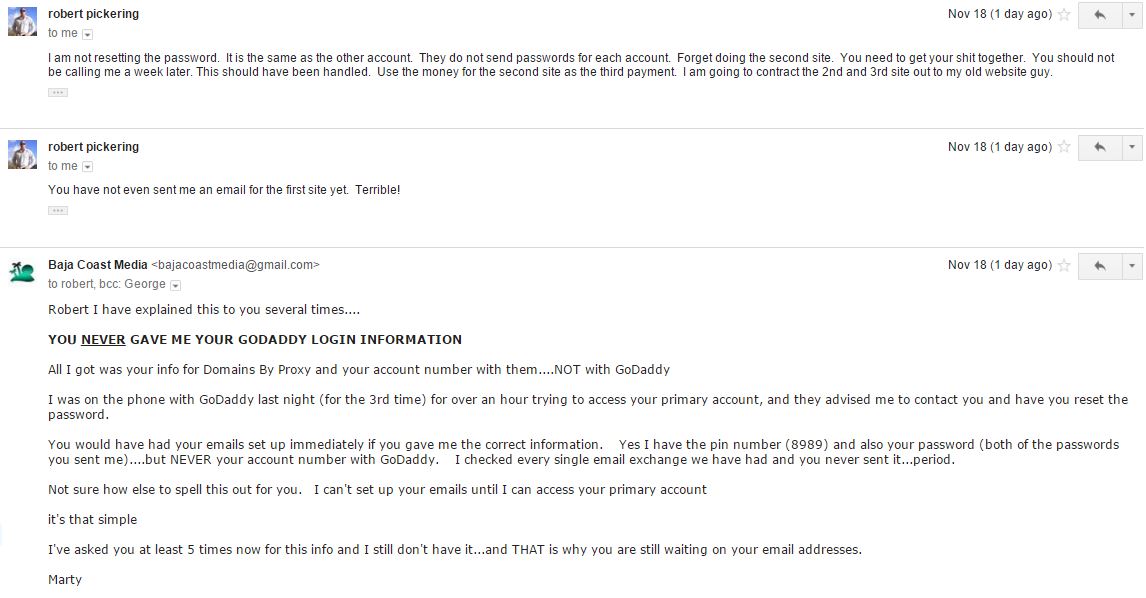Click sender name Baja Coast Media
The image size is (1146, 598).
tap(97, 265)
